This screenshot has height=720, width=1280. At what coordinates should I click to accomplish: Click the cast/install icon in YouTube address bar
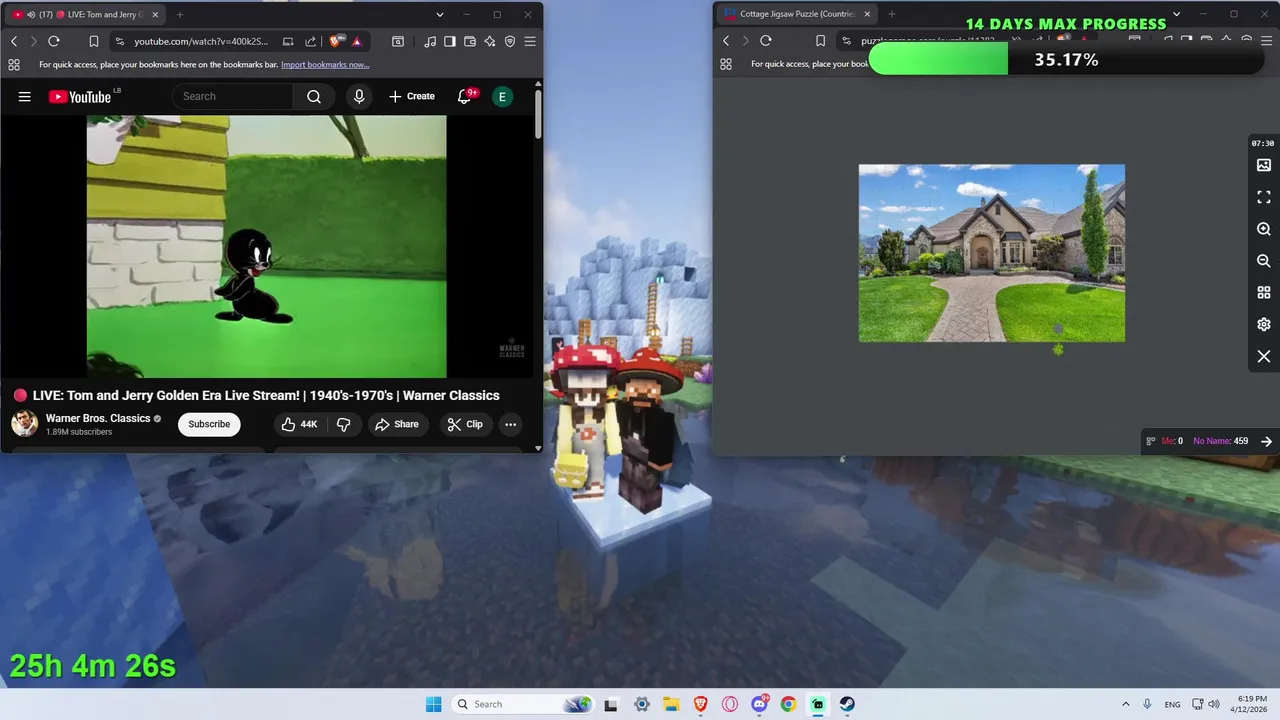pyautogui.click(x=288, y=41)
